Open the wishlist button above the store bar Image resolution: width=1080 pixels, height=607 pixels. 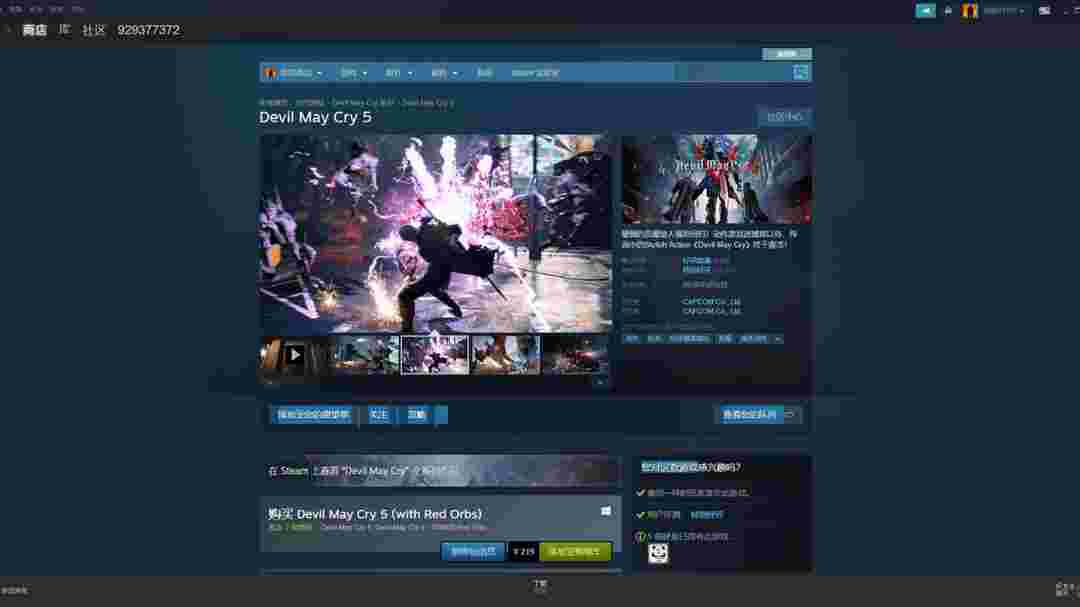787,54
